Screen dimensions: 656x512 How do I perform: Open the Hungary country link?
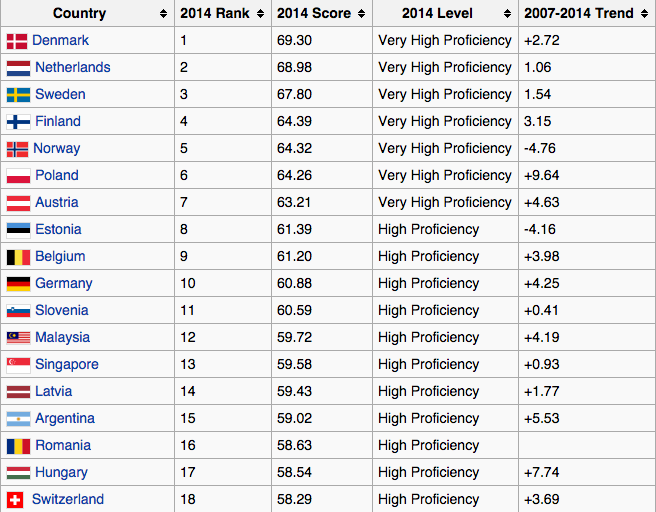(61, 473)
